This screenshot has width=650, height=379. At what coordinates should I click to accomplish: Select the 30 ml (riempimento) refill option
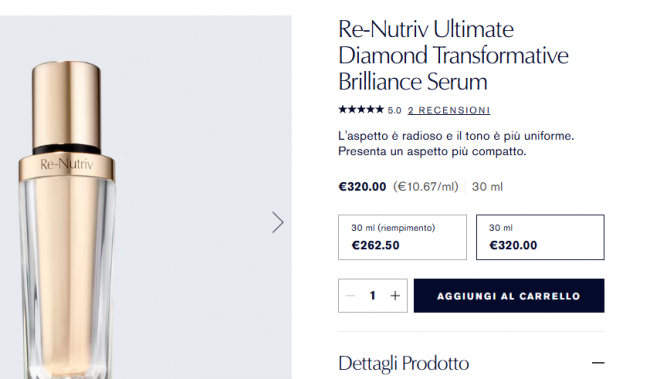(x=402, y=237)
